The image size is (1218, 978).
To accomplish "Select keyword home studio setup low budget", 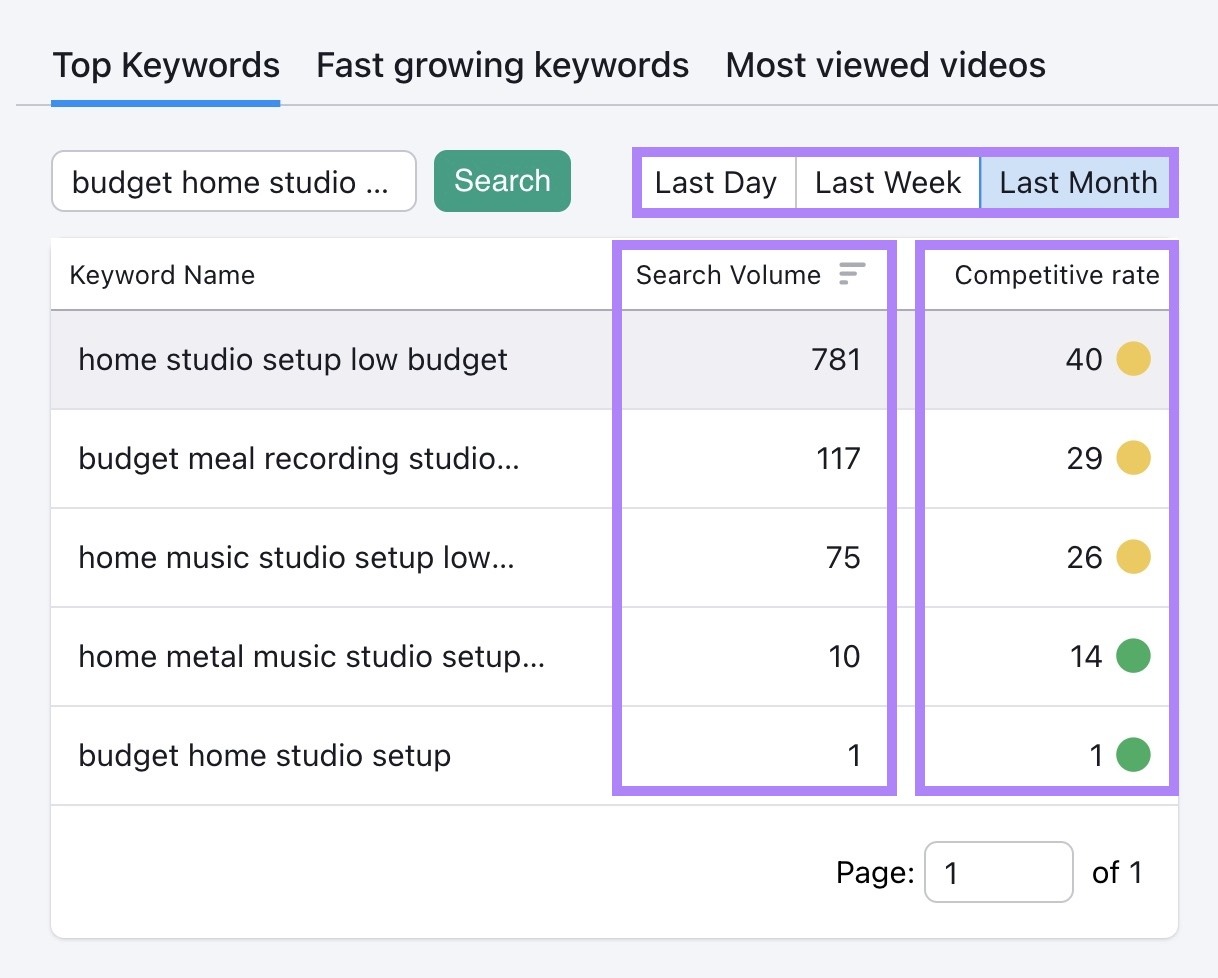I will pyautogui.click(x=293, y=359).
